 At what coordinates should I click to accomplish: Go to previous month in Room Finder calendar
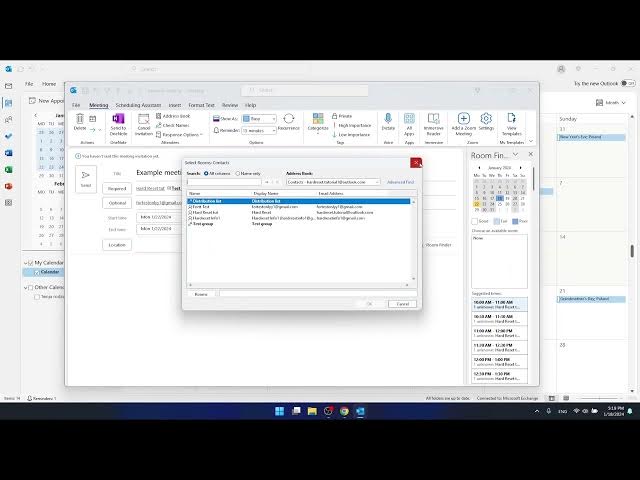pyautogui.click(x=479, y=168)
